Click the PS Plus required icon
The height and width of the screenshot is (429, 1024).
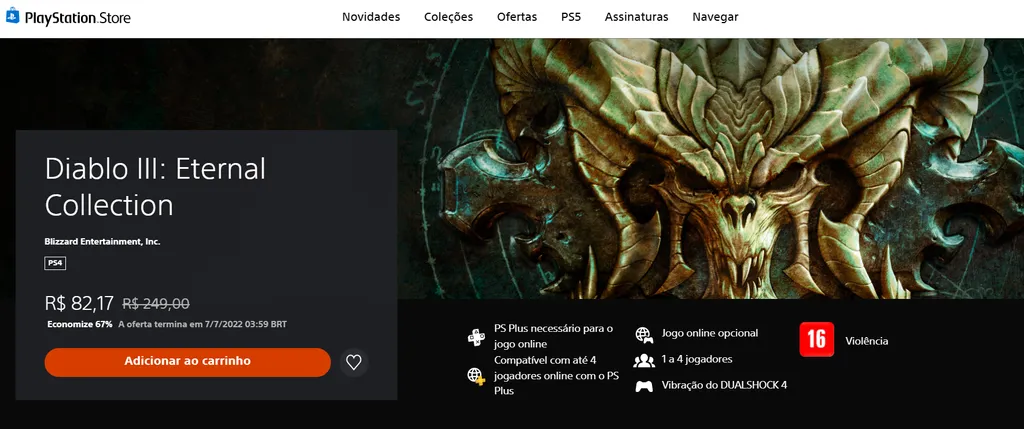click(x=476, y=337)
